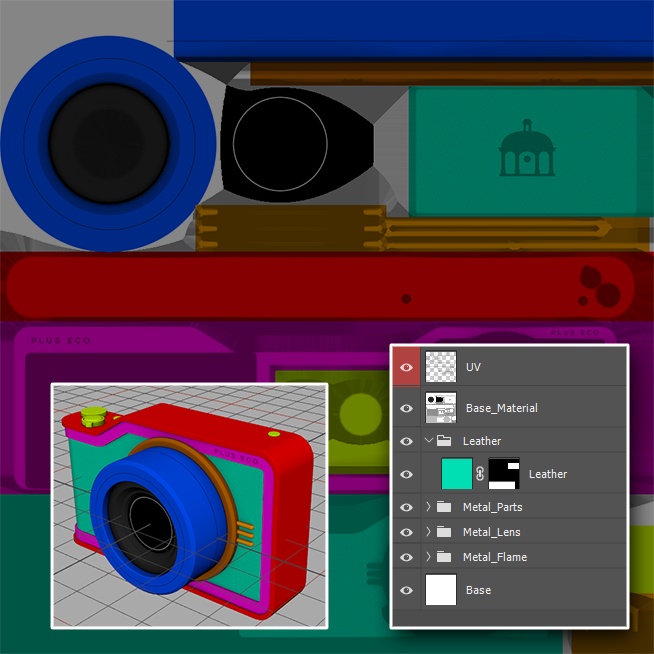The height and width of the screenshot is (654, 654).
Task: Hide the Metal_Lens group
Action: pos(406,532)
